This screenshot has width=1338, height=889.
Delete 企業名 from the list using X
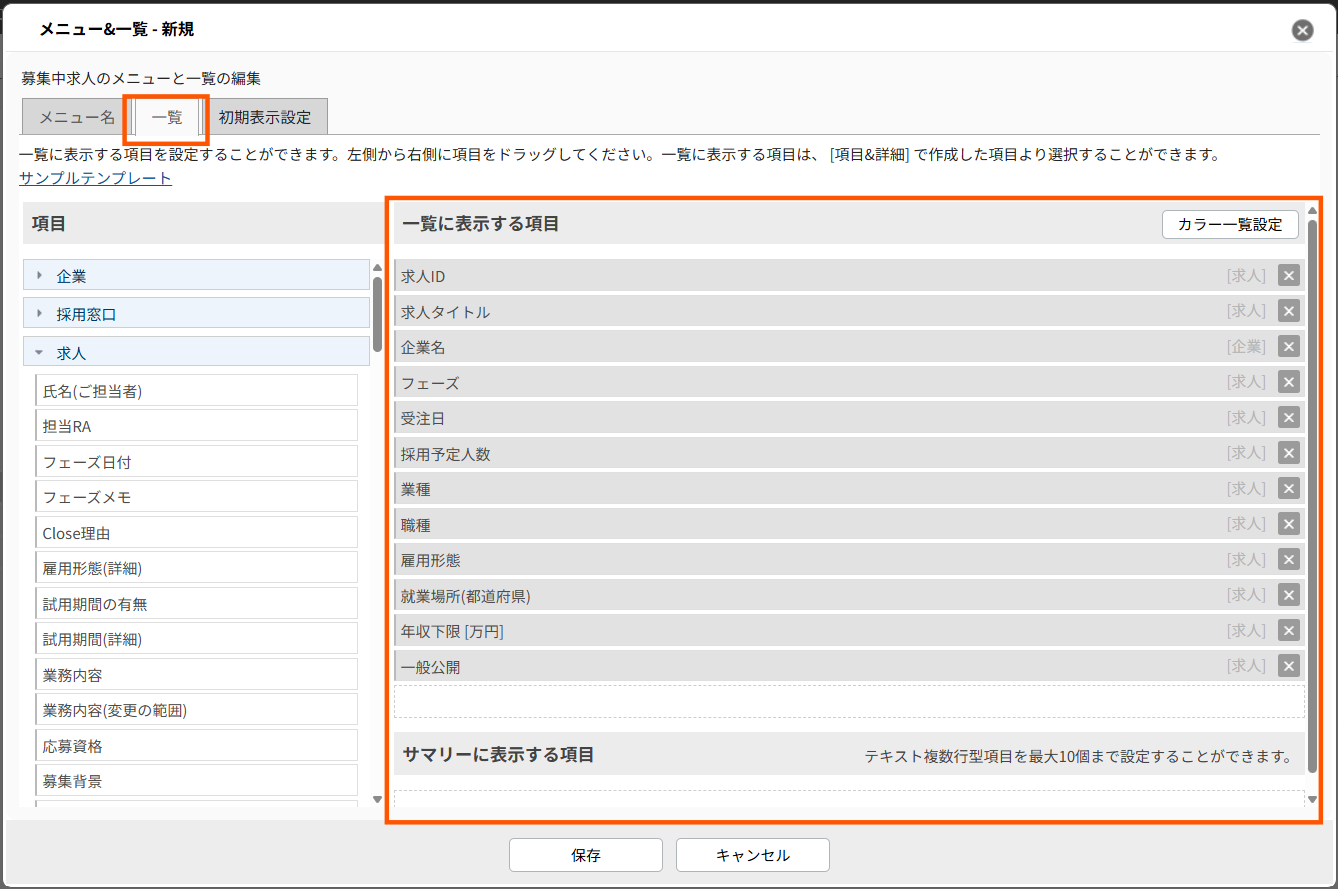(x=1289, y=347)
